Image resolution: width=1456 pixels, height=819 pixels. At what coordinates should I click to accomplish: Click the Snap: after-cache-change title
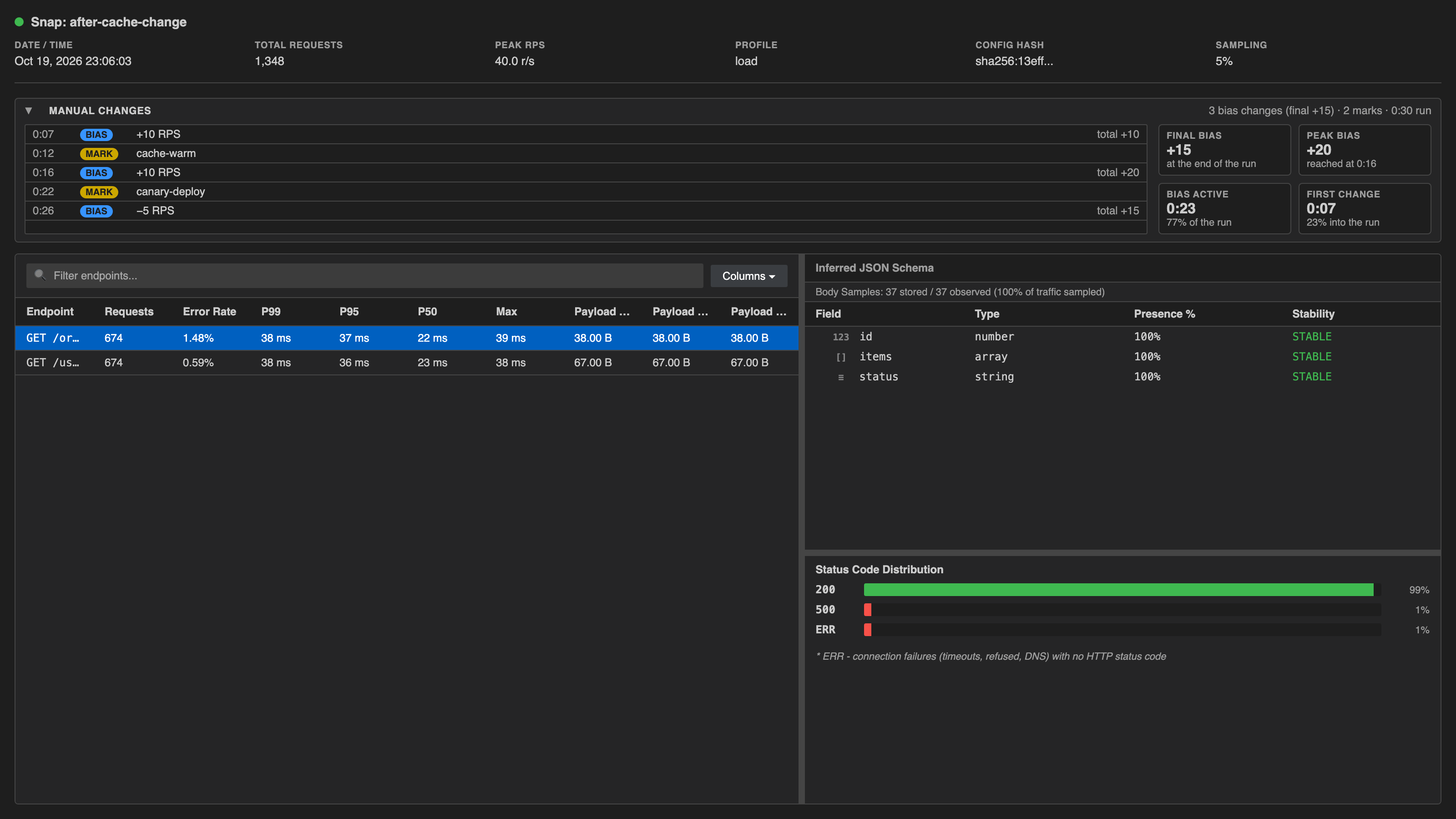pyautogui.click(x=109, y=22)
